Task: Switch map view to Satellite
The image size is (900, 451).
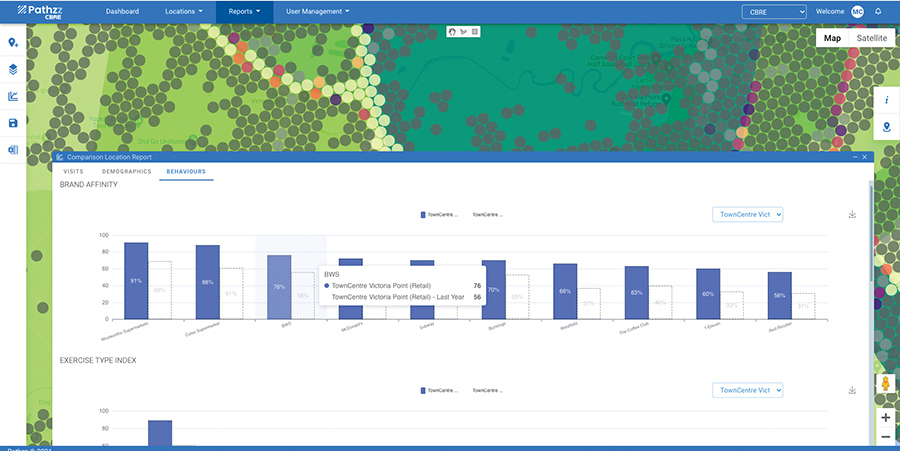Action: [x=871, y=38]
